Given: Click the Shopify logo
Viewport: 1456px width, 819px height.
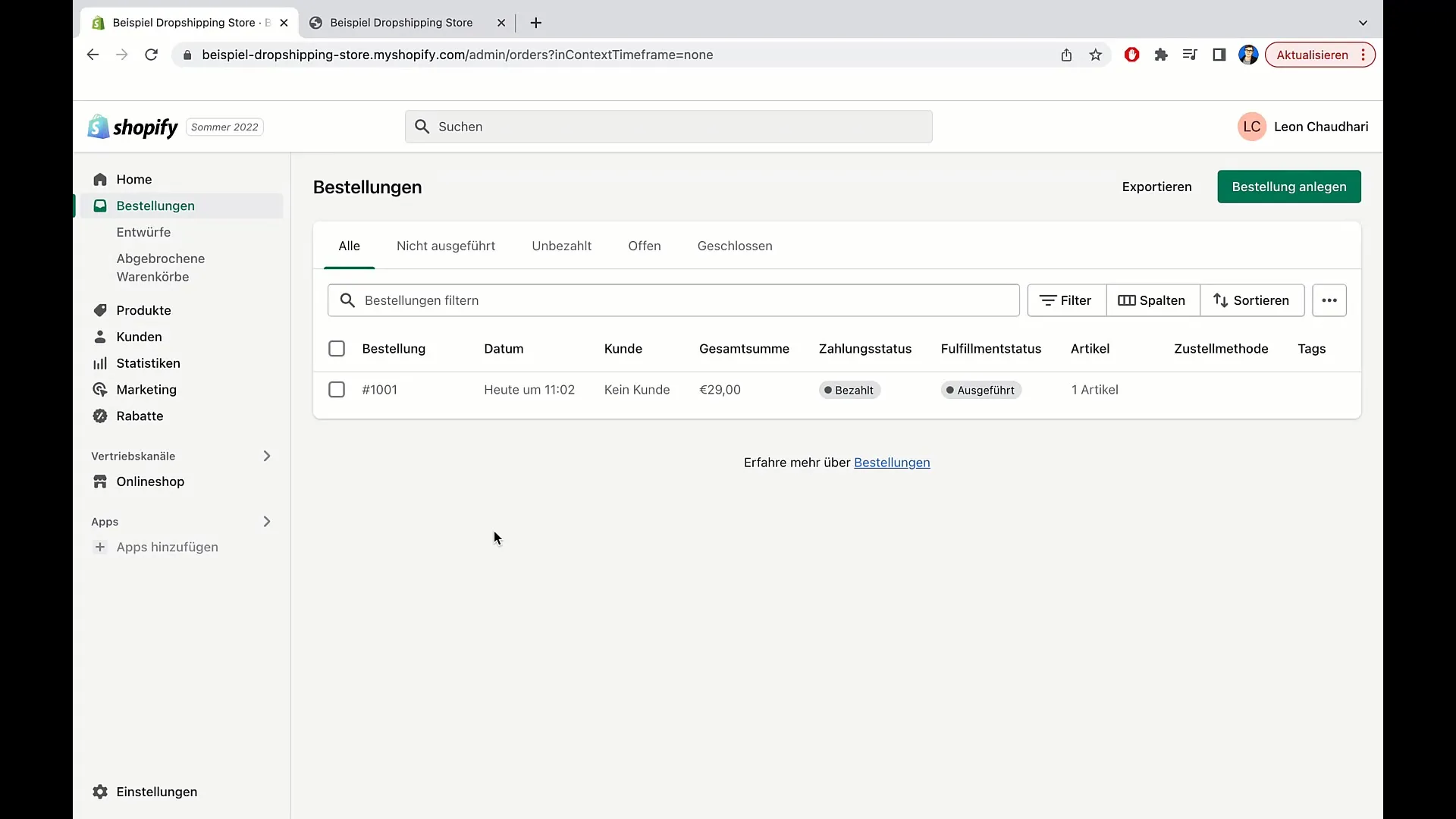Looking at the screenshot, I should tap(133, 127).
